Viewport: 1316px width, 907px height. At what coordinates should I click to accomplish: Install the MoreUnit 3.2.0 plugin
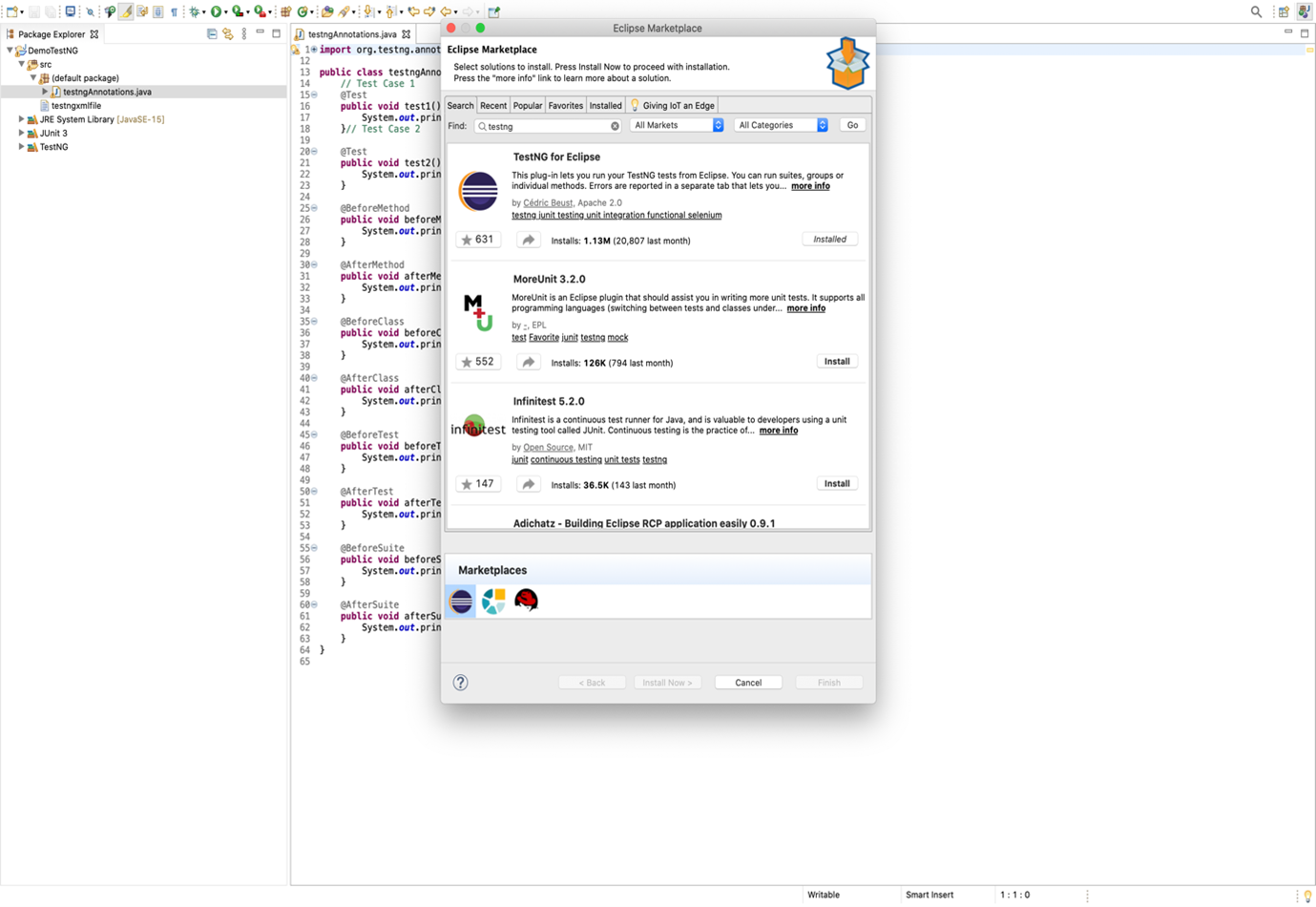tap(836, 361)
